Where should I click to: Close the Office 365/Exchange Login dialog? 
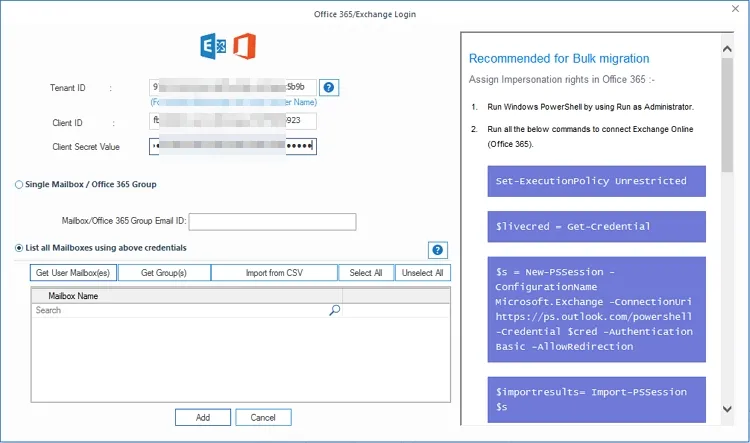click(735, 9)
